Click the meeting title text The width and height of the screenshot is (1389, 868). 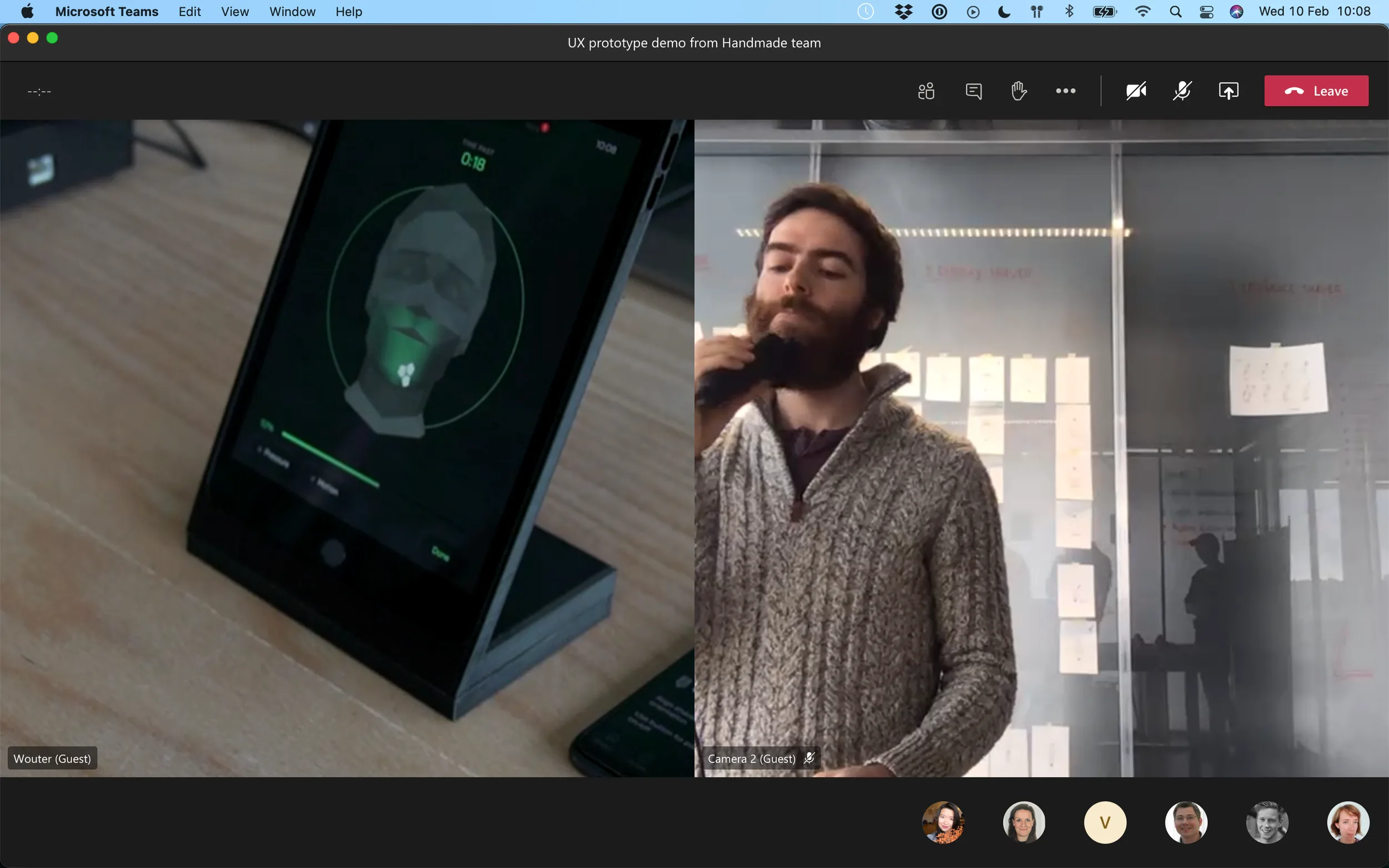(693, 43)
